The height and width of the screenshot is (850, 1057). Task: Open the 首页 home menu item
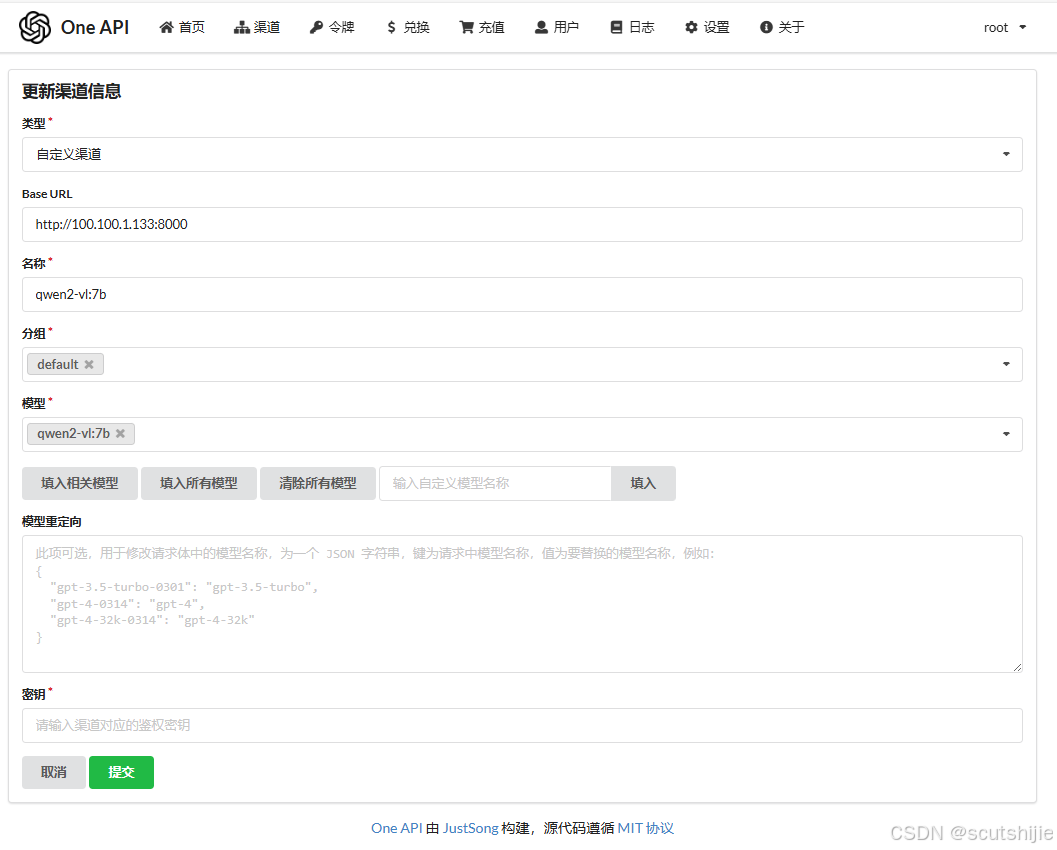(182, 27)
